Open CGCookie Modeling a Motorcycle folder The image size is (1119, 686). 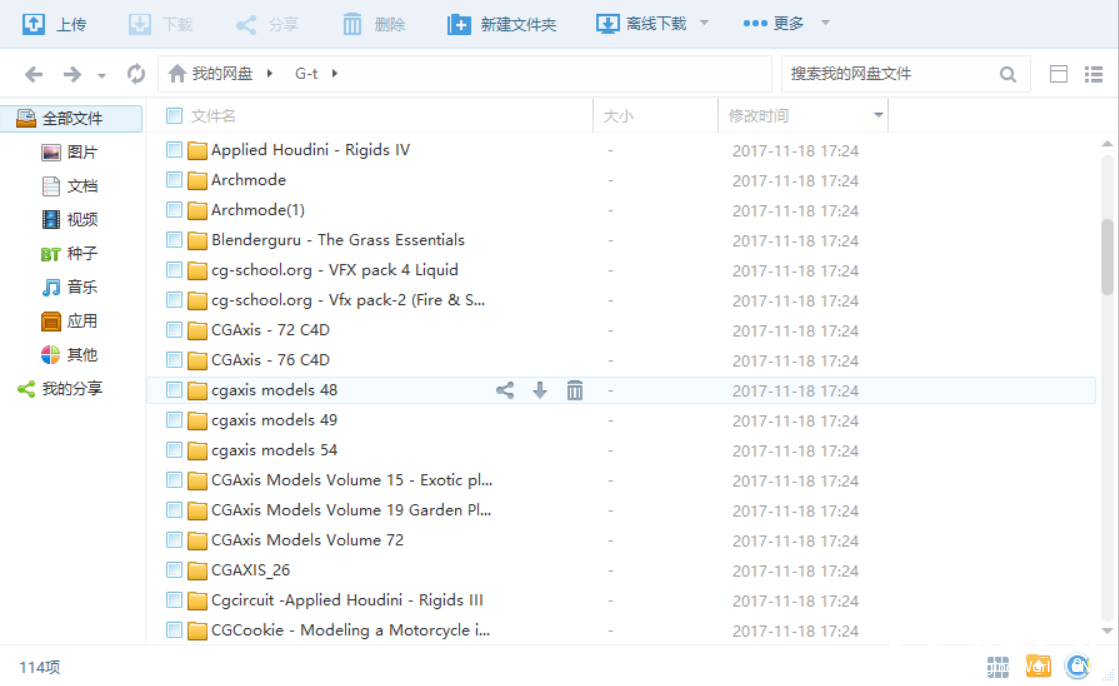(x=350, y=630)
